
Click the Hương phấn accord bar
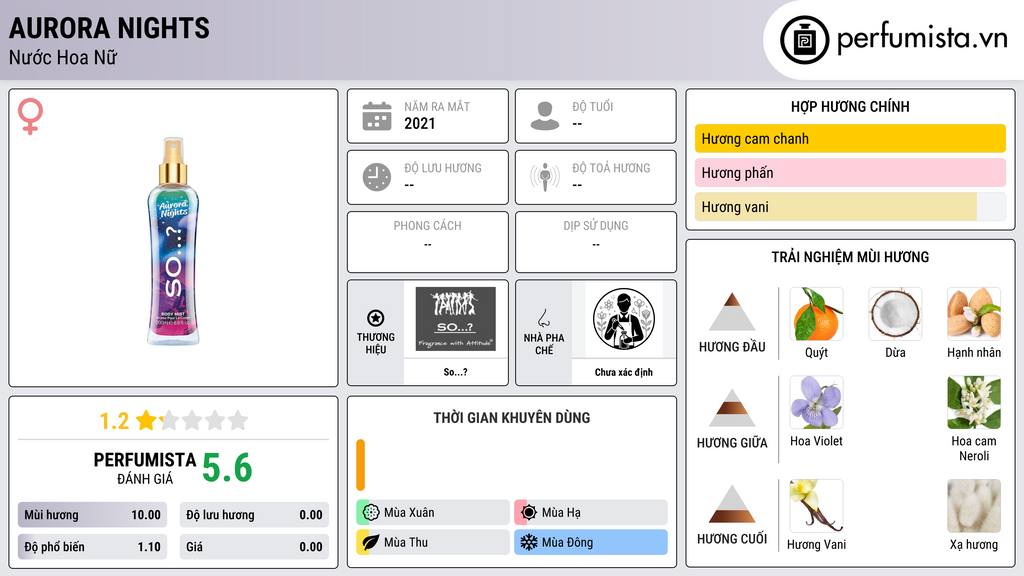point(850,172)
